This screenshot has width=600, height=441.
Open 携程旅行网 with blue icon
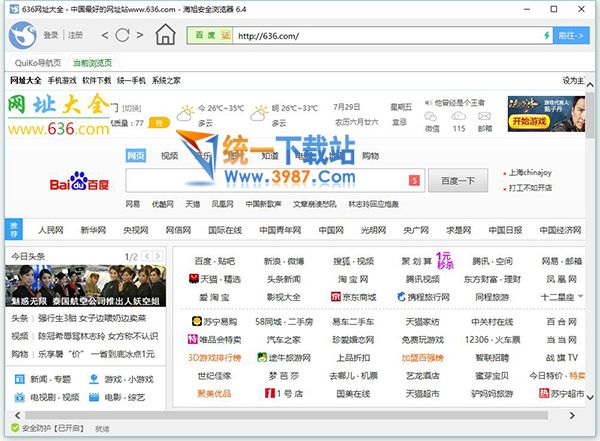tap(423, 297)
